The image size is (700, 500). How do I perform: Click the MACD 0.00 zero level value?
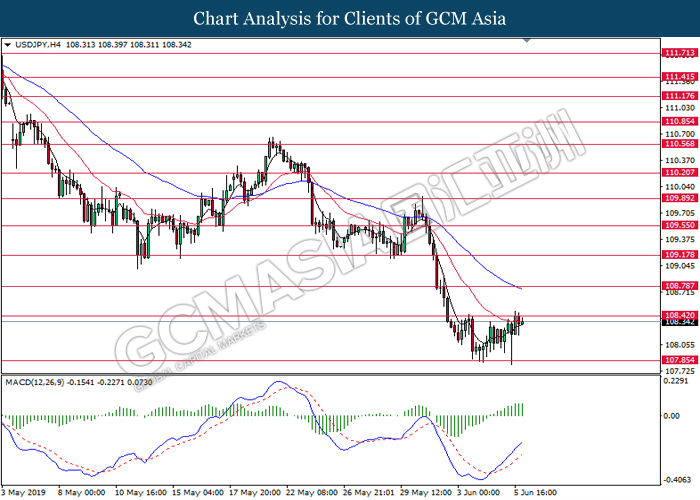671,416
